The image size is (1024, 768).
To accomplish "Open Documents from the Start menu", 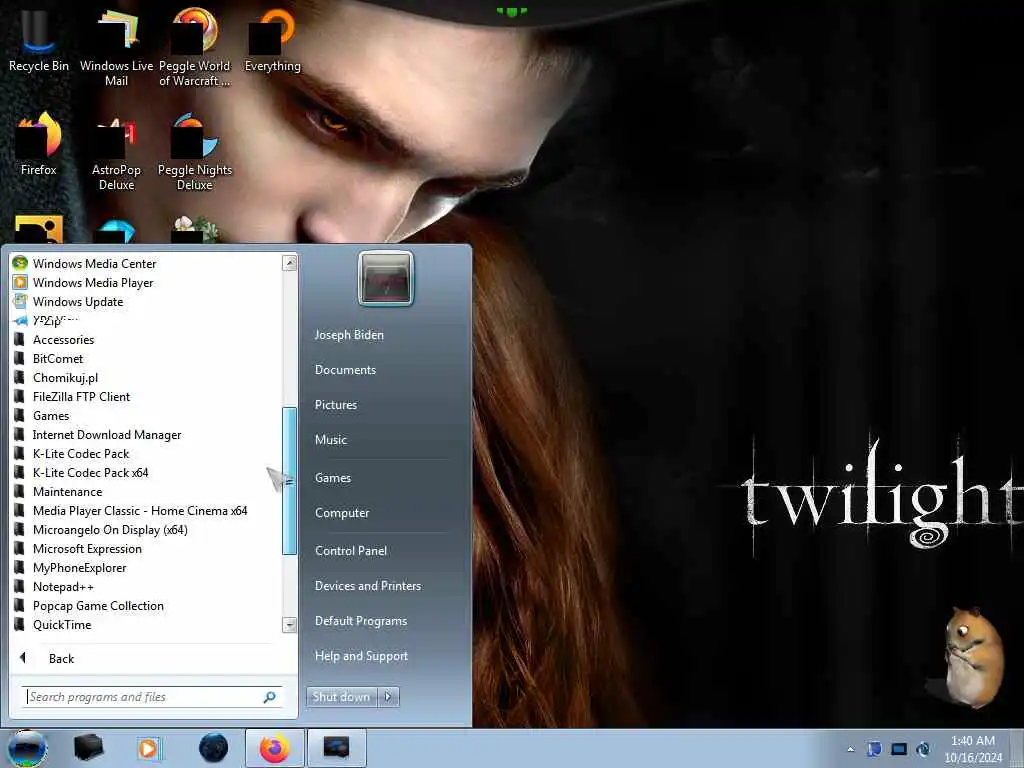I will [x=345, y=370].
